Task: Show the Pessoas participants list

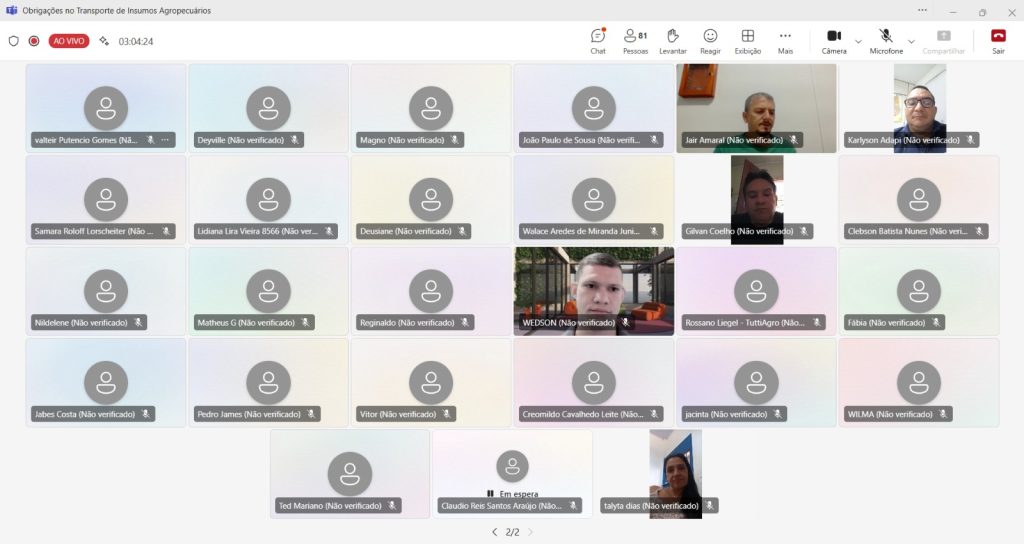Action: tap(635, 40)
